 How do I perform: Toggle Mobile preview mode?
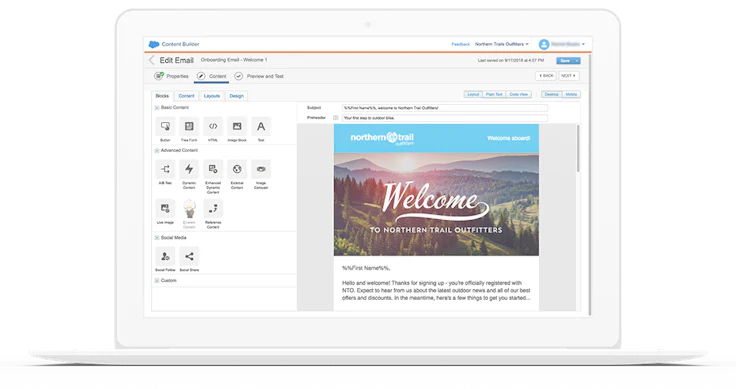[571, 94]
